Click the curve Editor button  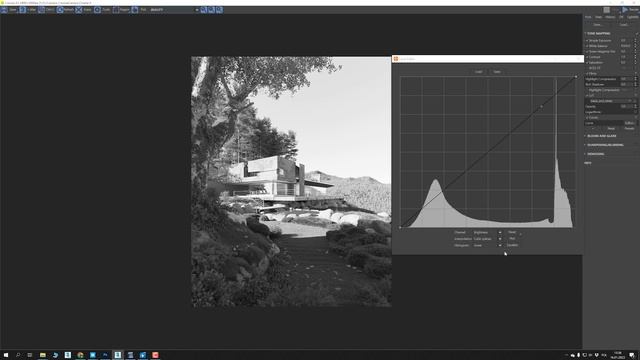pos(629,123)
